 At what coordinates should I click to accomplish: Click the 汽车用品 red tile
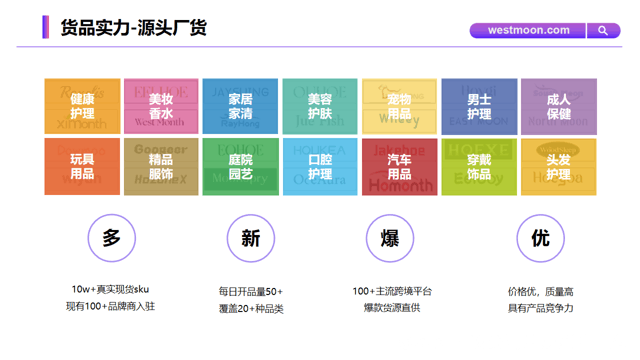point(400,167)
